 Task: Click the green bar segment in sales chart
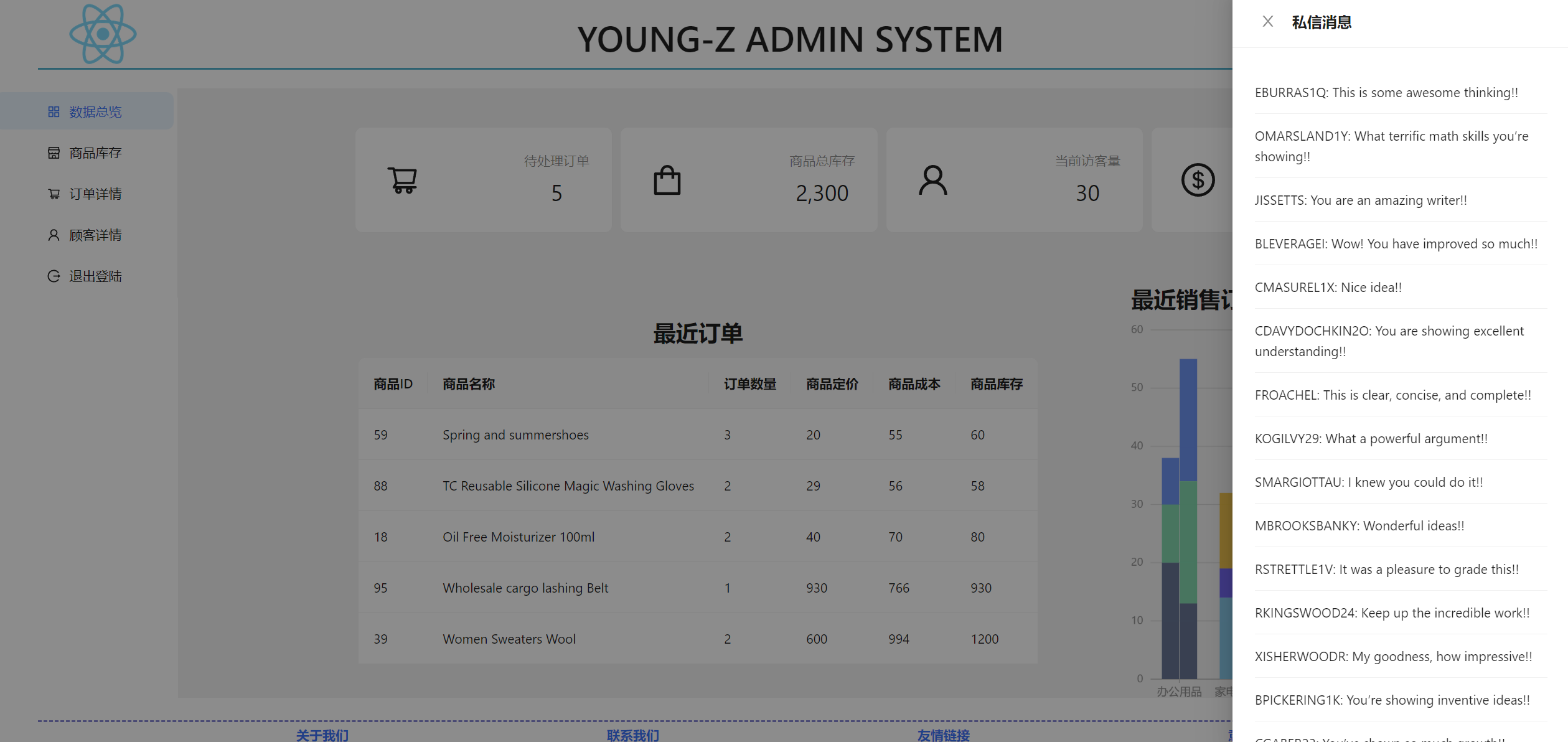point(1188,542)
